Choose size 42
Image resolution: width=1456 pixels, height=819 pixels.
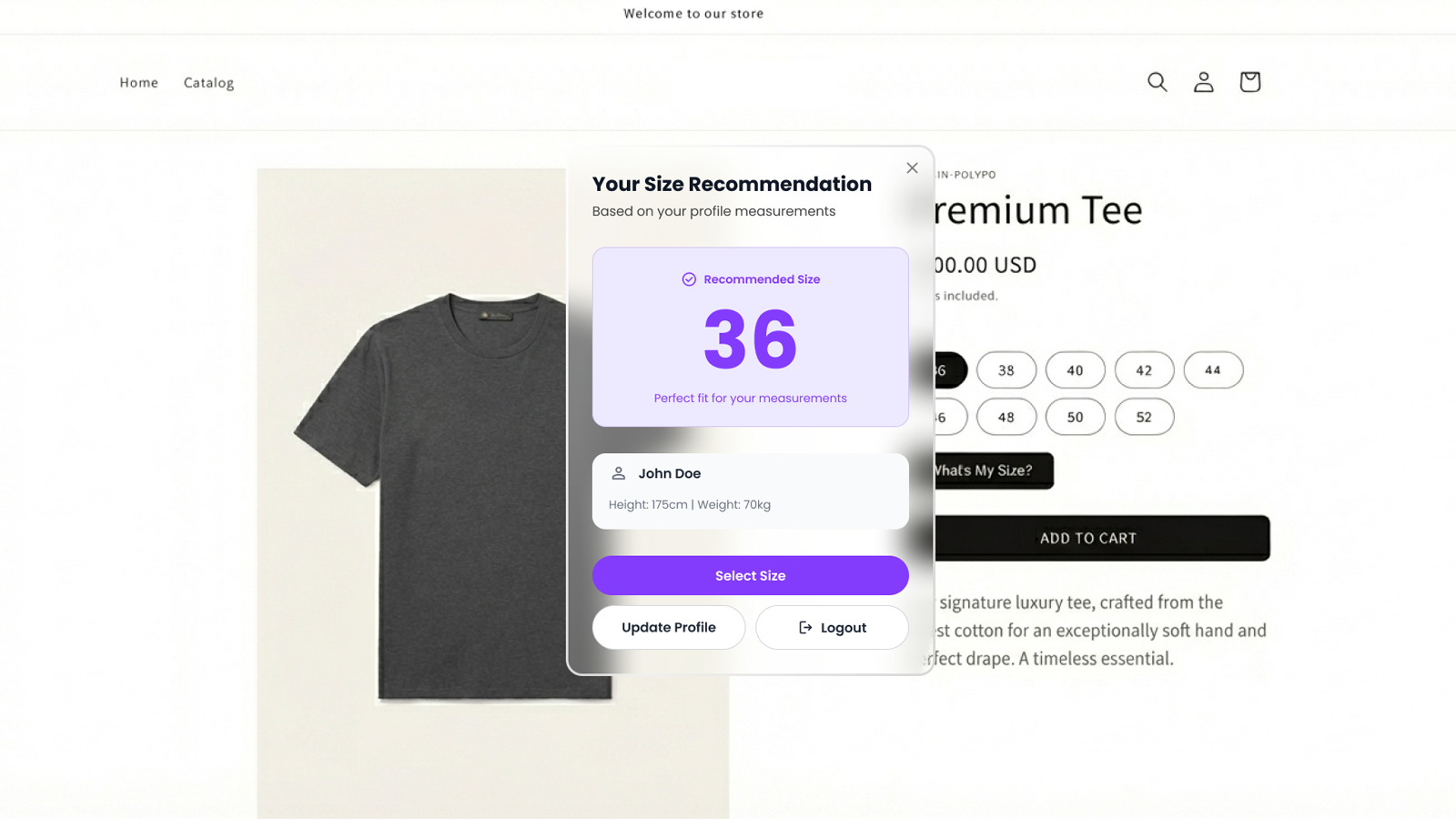click(x=1144, y=370)
